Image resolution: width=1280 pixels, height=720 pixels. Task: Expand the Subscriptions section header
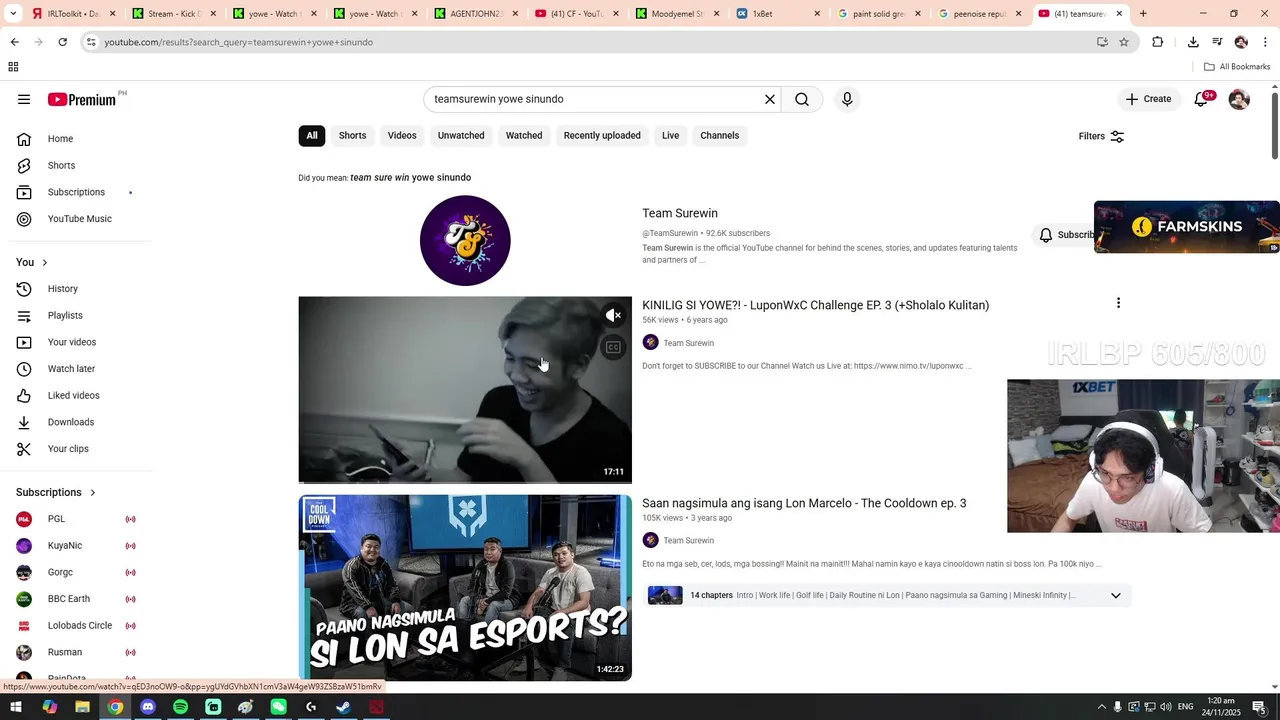tap(56, 492)
